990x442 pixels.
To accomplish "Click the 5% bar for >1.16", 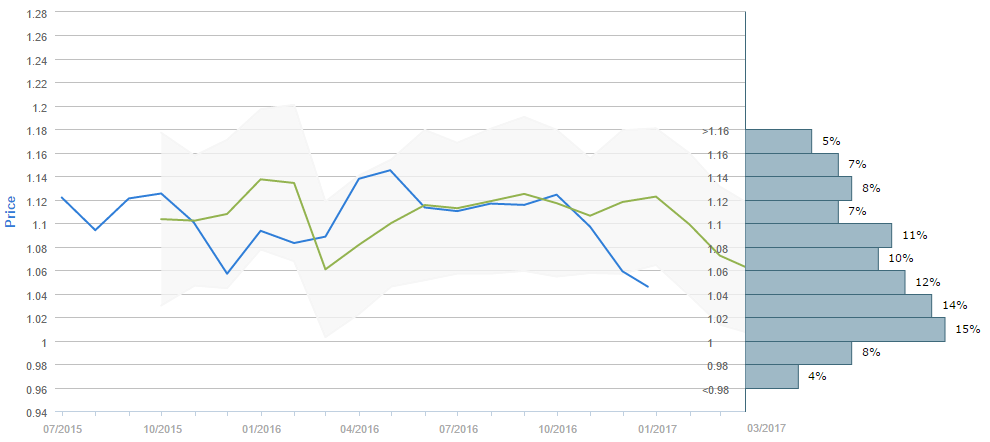I will [x=778, y=141].
